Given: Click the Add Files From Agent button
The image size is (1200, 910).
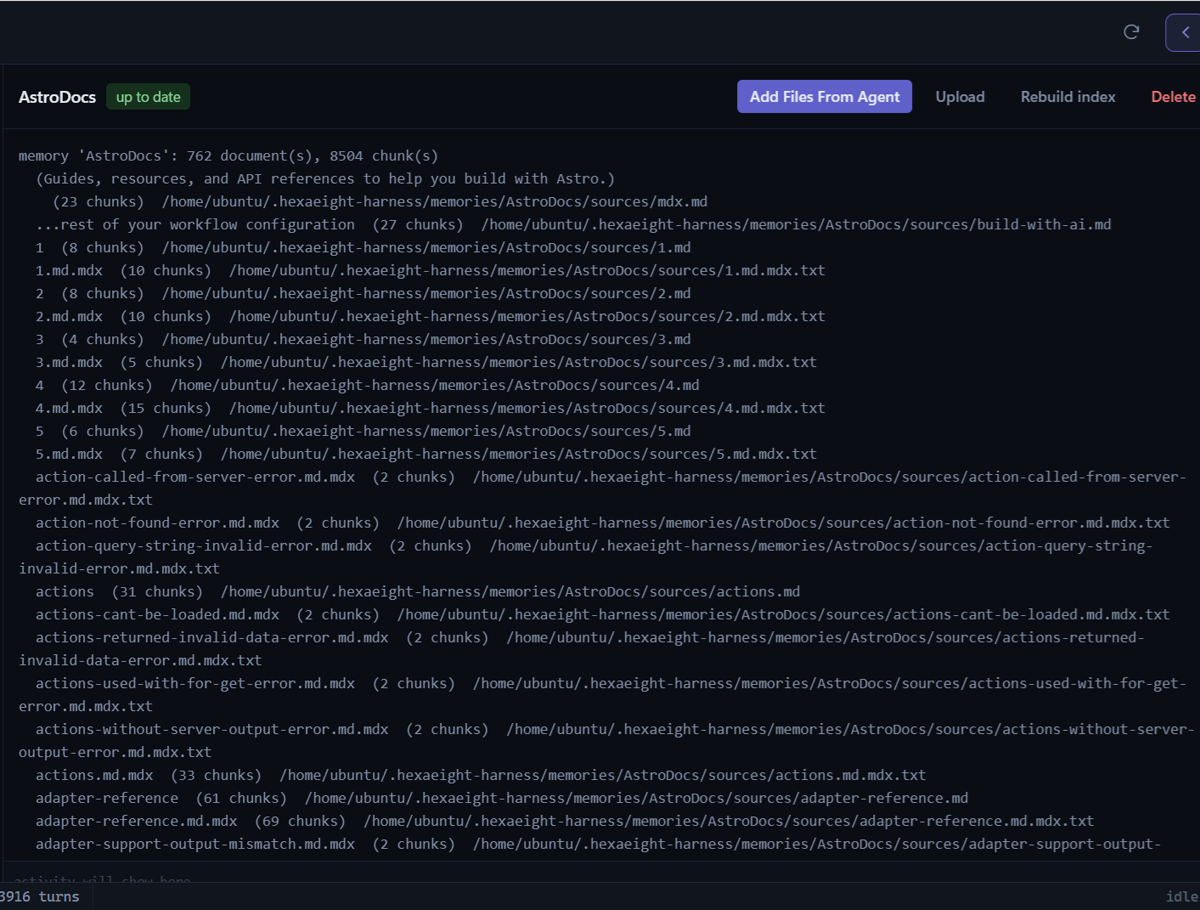Looking at the screenshot, I should point(824,97).
